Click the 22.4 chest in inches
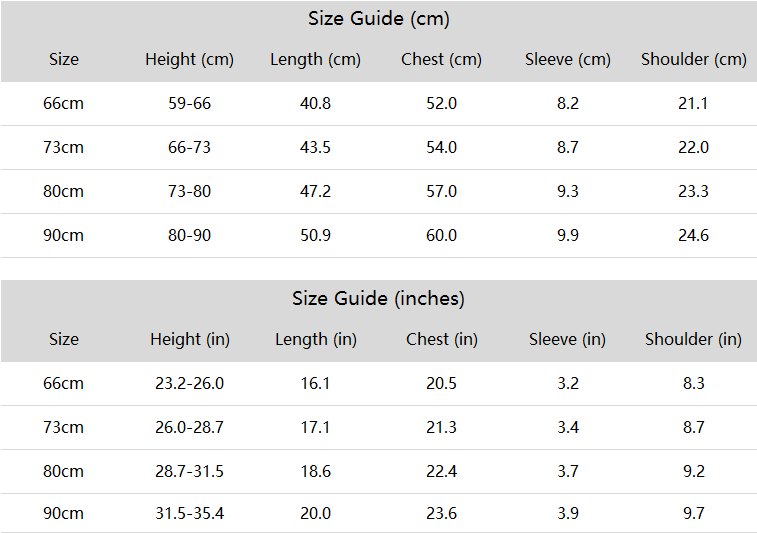 point(441,471)
